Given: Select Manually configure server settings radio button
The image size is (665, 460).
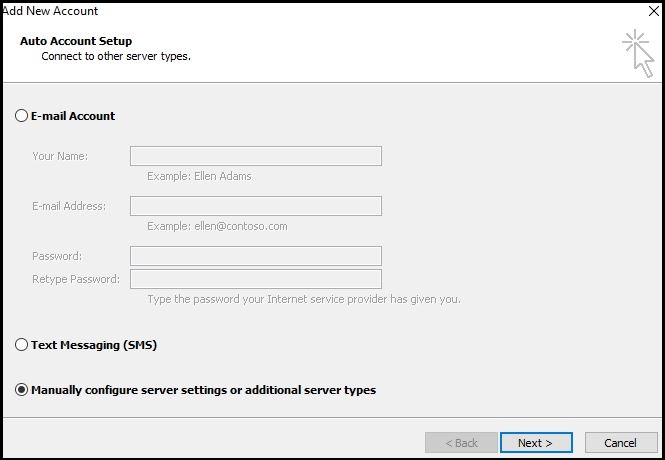Looking at the screenshot, I should pos(21,390).
